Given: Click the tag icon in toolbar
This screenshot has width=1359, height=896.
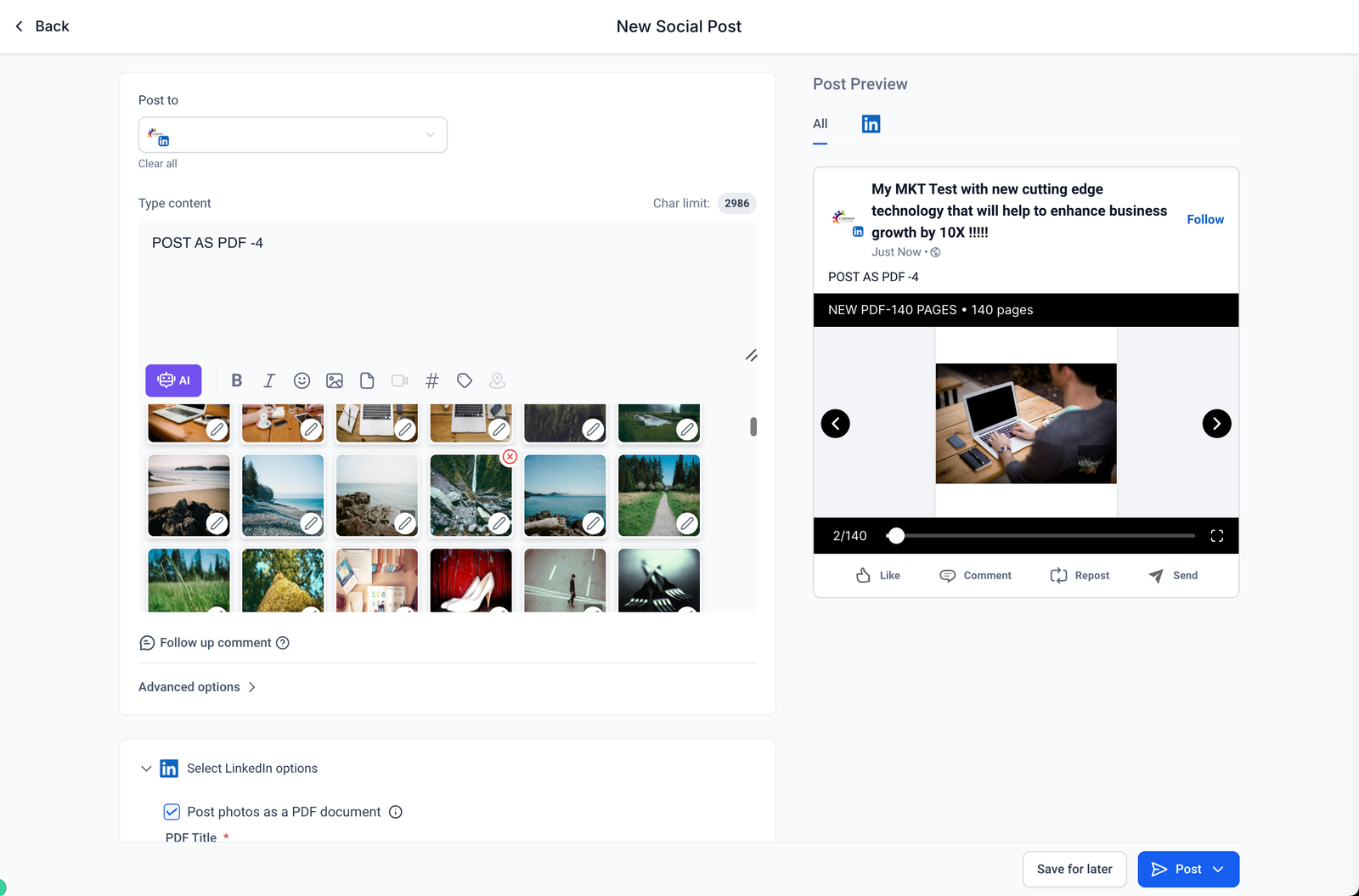Looking at the screenshot, I should 465,380.
